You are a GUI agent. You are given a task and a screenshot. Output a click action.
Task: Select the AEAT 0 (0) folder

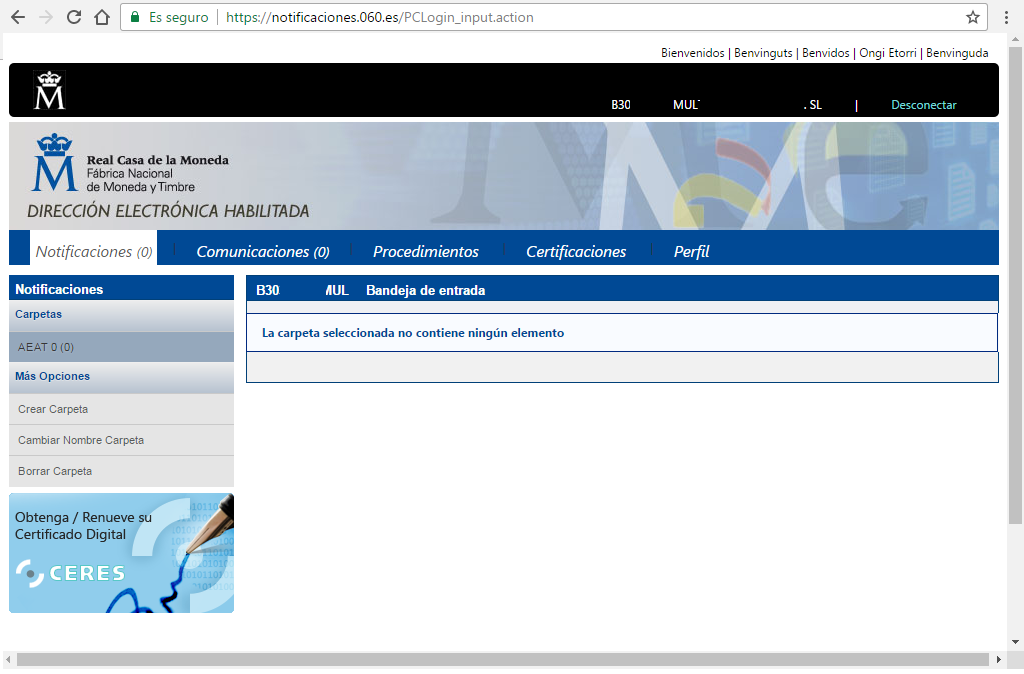click(x=46, y=347)
